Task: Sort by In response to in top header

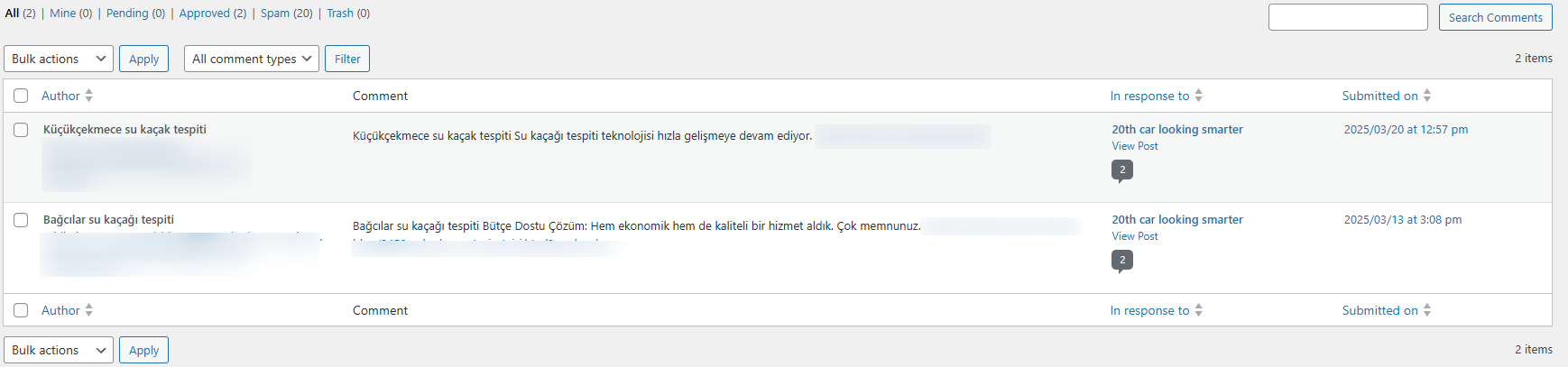Action: tap(1198, 96)
